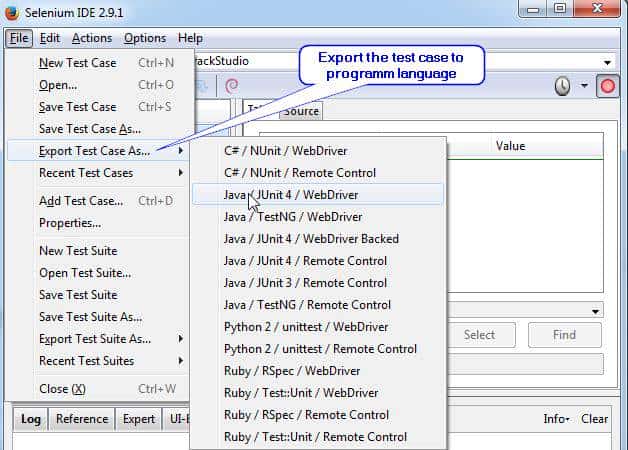Image resolution: width=628 pixels, height=450 pixels.
Task: Click Clear in the log panel
Action: click(594, 419)
